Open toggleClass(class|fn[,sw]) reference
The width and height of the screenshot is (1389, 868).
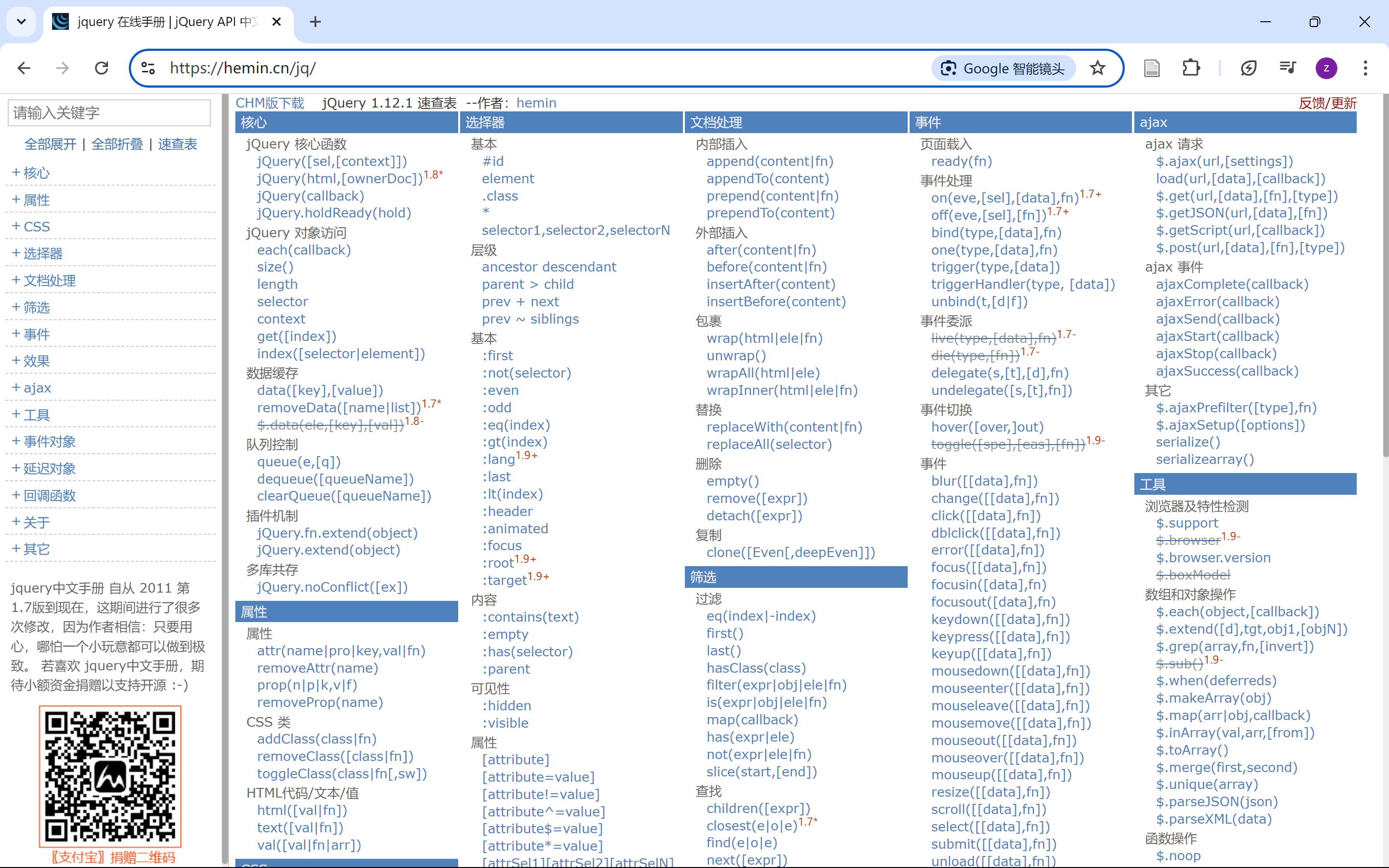341,774
